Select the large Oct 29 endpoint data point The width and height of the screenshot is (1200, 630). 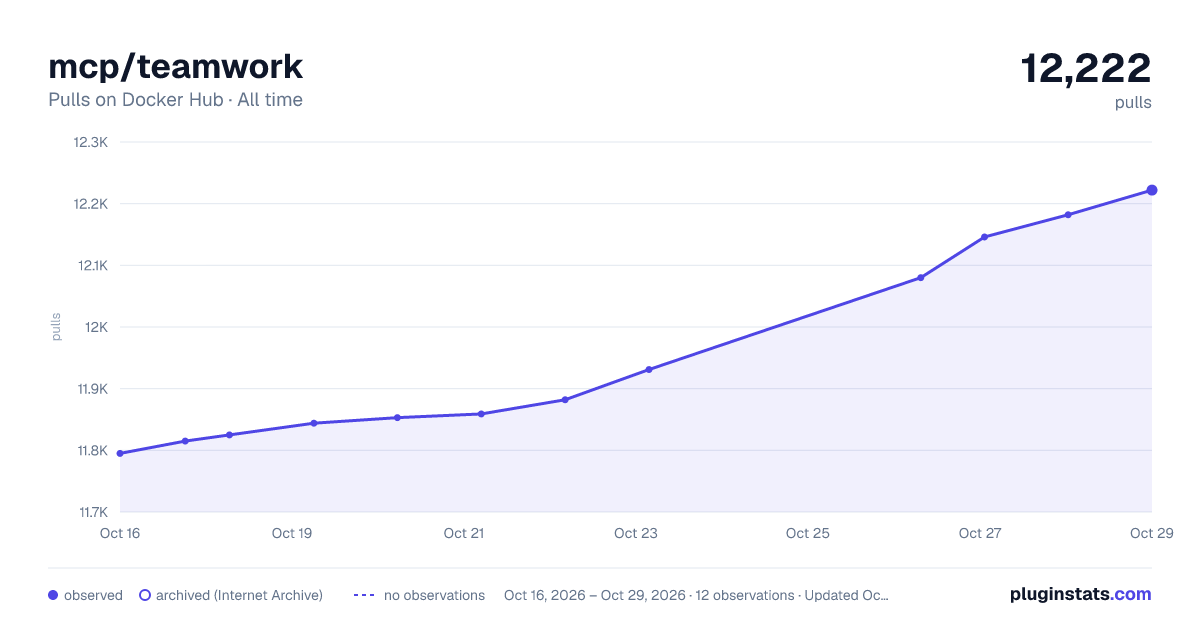[1152, 190]
